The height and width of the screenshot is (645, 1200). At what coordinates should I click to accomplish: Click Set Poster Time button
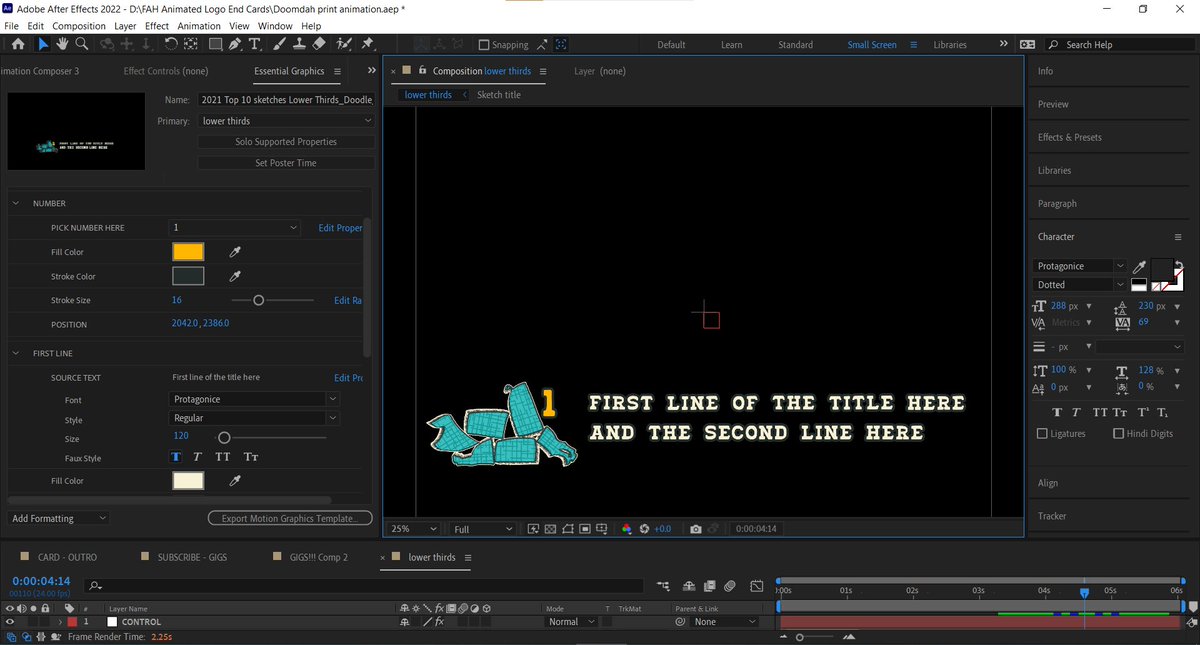[x=286, y=163]
